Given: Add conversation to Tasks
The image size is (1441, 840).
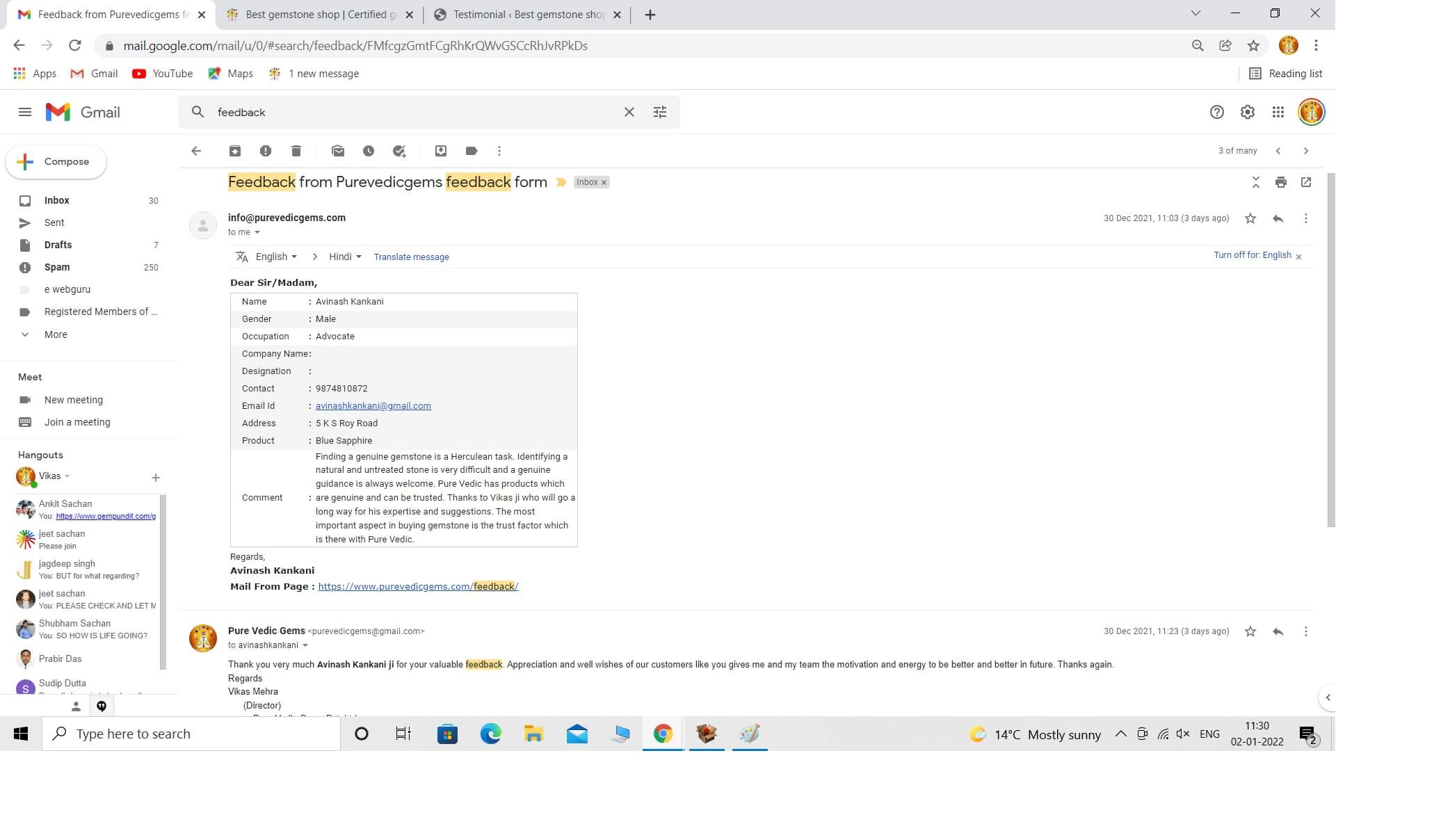Looking at the screenshot, I should [399, 151].
